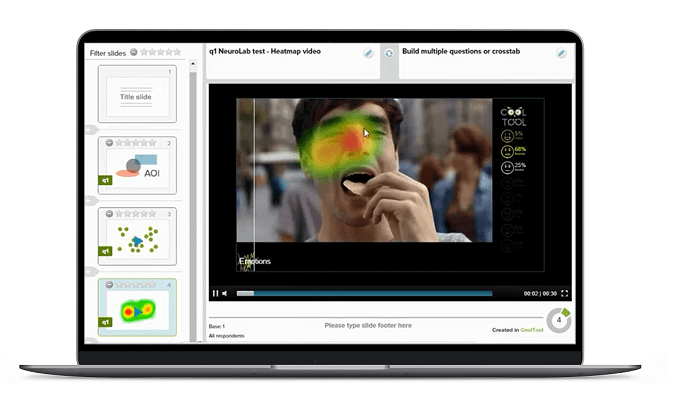The width and height of the screenshot is (674, 399).
Task: Click the 68% emotion face in the video
Action: (507, 151)
